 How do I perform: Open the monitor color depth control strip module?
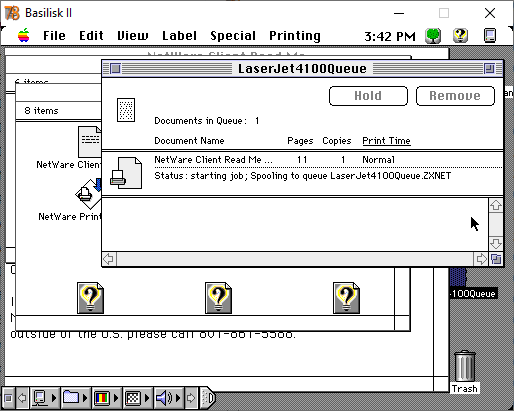pyautogui.click(x=102, y=398)
